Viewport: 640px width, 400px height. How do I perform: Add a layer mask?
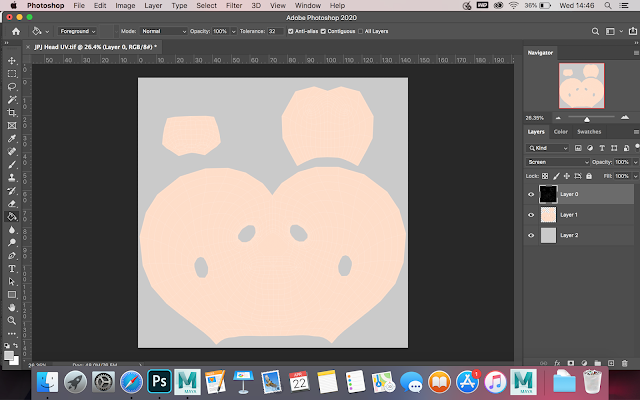(x=571, y=363)
